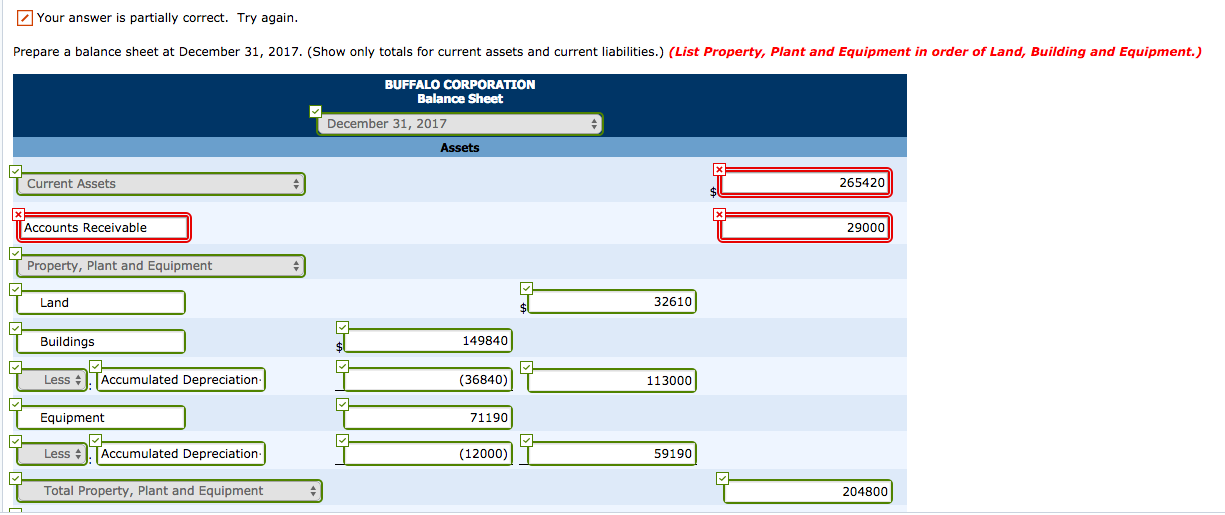Click red X icon beside Accounts Receivable label

(x=18, y=214)
